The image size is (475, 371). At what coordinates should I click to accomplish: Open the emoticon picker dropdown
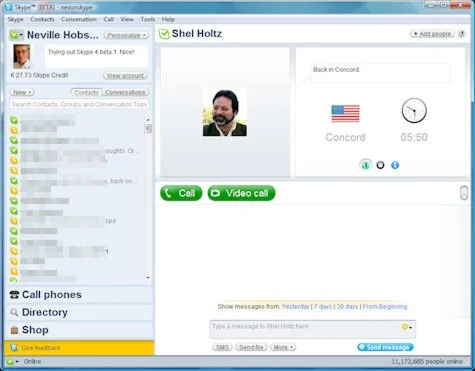point(407,327)
